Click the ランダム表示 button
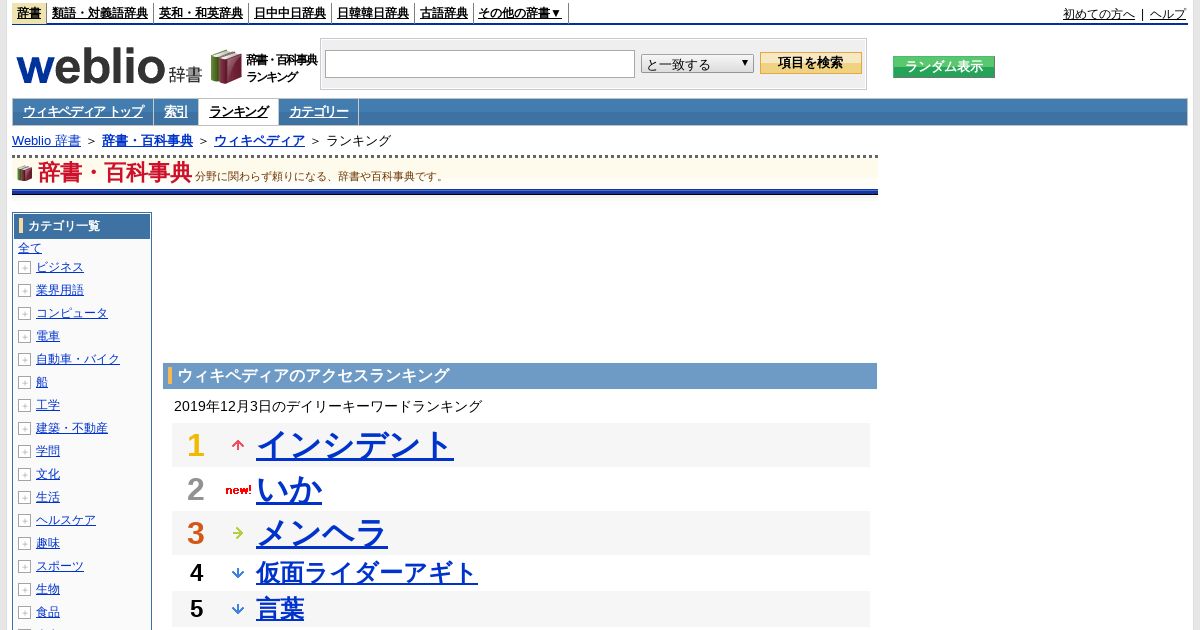The height and width of the screenshot is (630, 1200). coord(944,67)
